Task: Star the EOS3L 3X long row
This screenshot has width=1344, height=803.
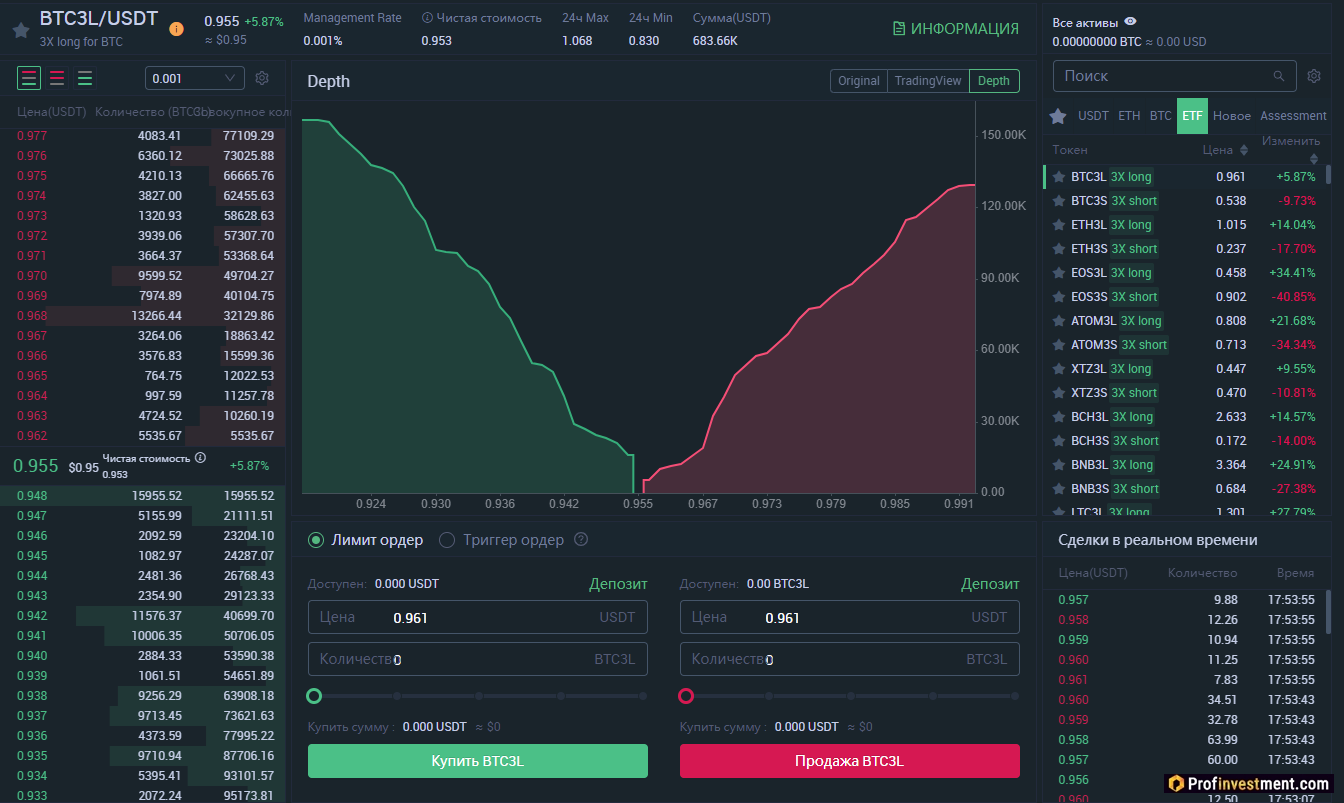Action: click(x=1059, y=273)
